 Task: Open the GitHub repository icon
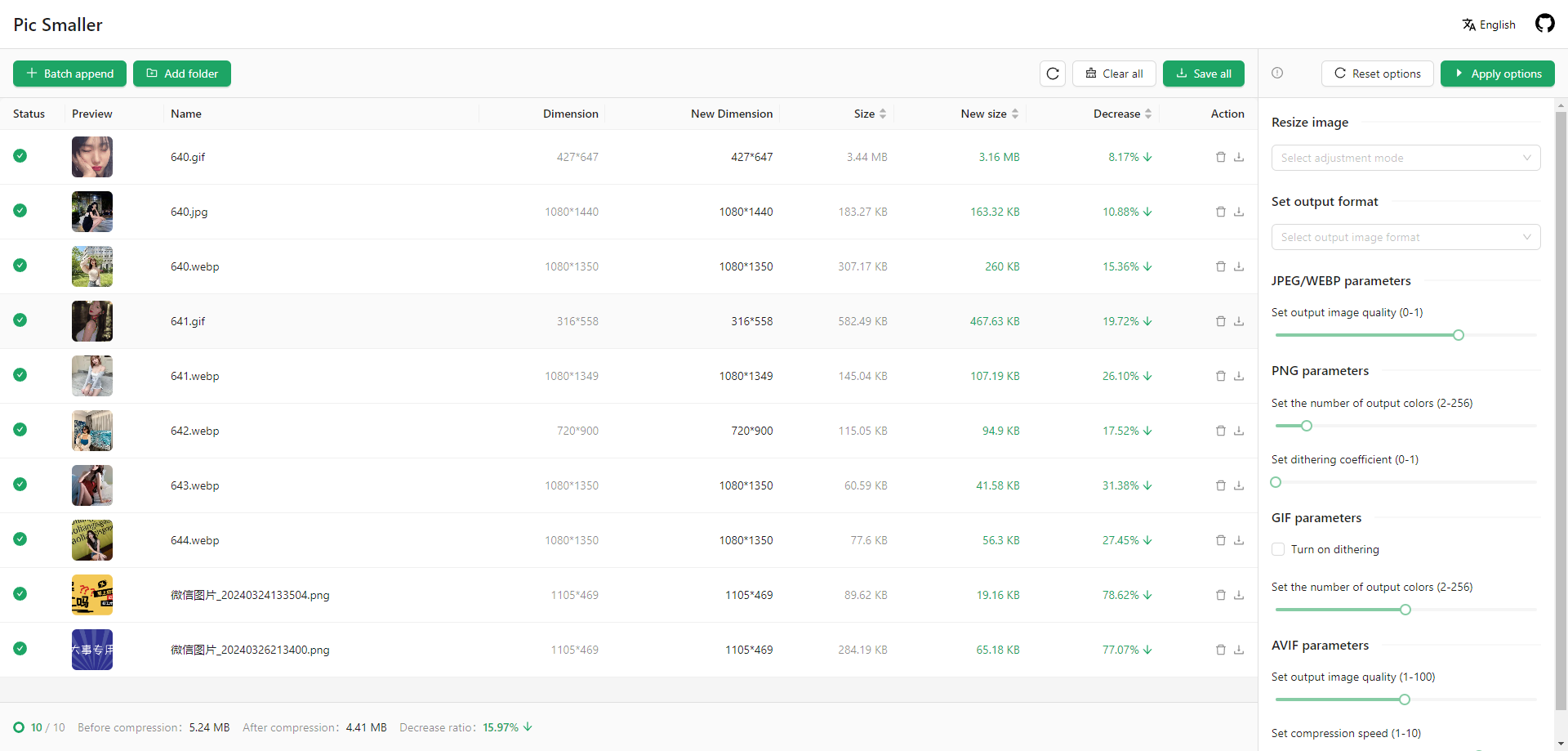pos(1544,24)
